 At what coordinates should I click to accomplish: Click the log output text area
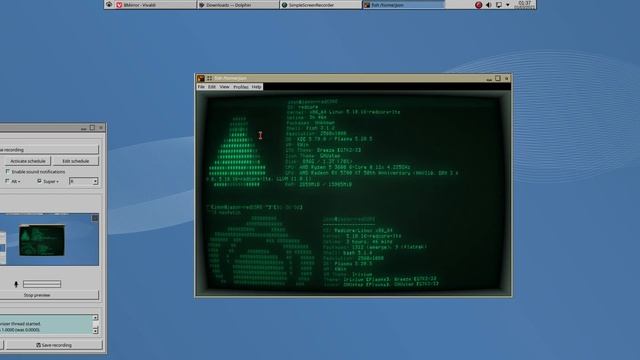[46, 324]
